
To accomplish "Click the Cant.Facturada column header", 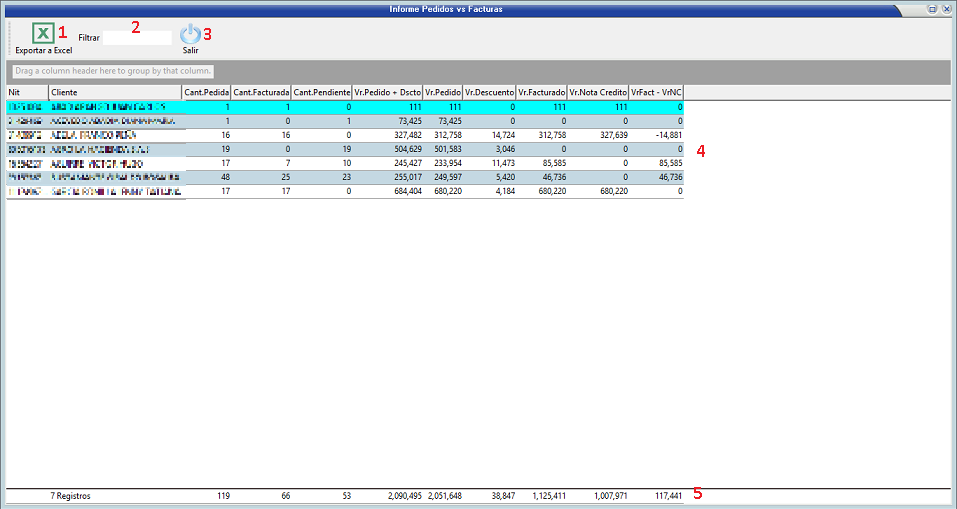I will tap(261, 92).
